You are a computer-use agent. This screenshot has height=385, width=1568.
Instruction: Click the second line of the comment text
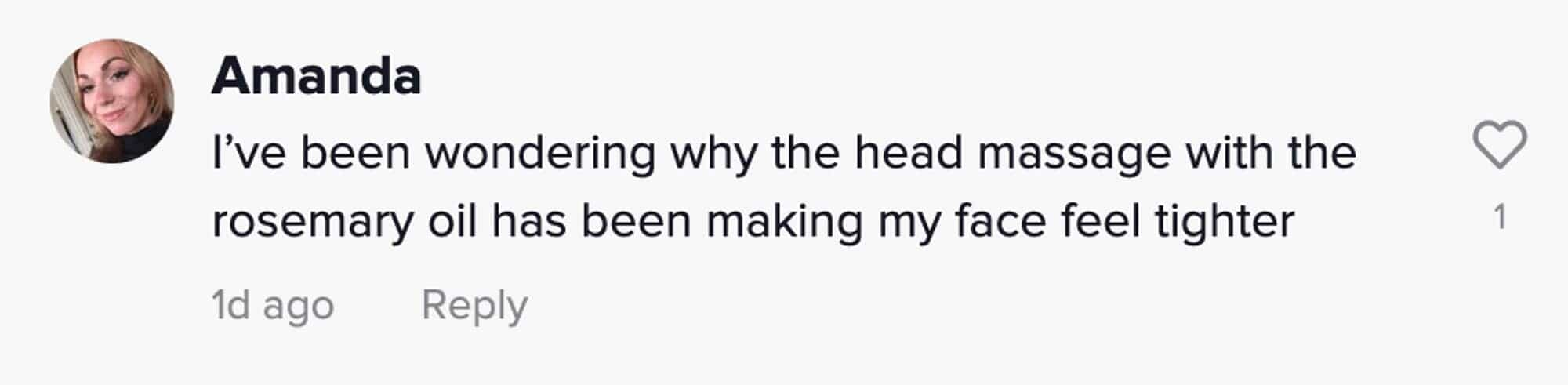(x=753, y=221)
